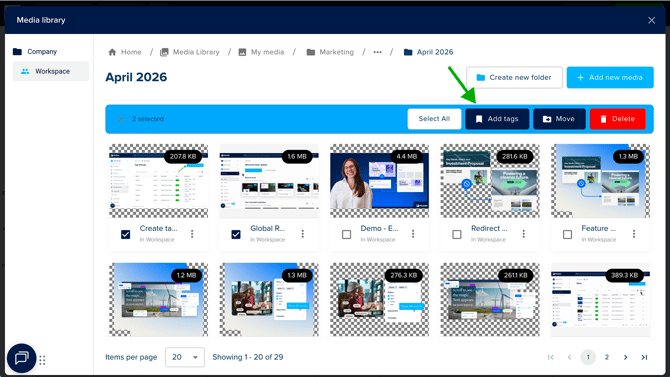Open the 1.3 MB Feature ... thumbnail
Screen dimensions: 670x377
click(x=600, y=181)
